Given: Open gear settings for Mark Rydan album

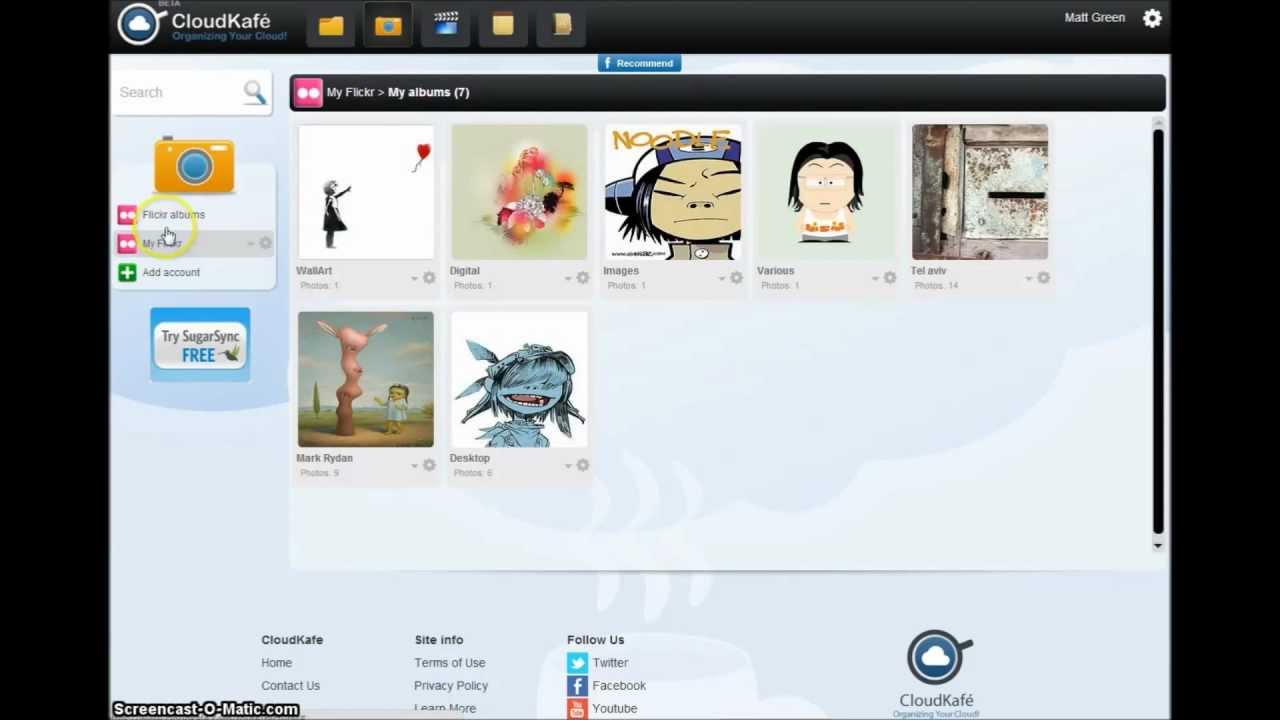Looking at the screenshot, I should 429,465.
